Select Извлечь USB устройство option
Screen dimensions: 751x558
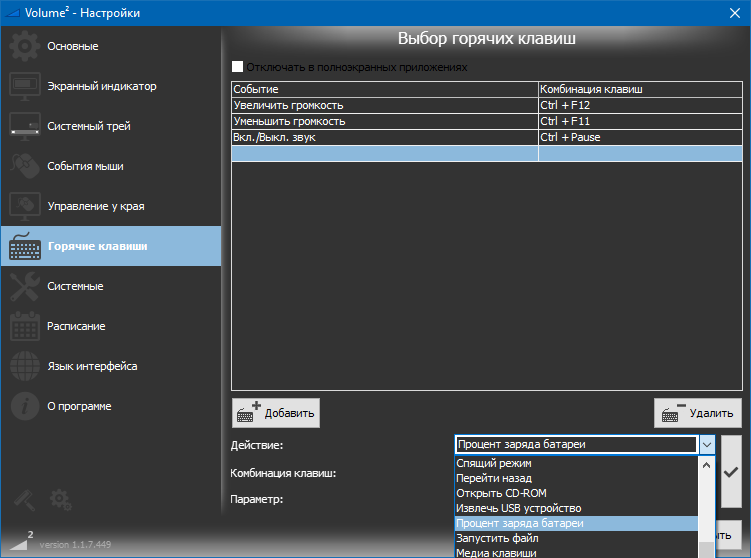point(576,508)
